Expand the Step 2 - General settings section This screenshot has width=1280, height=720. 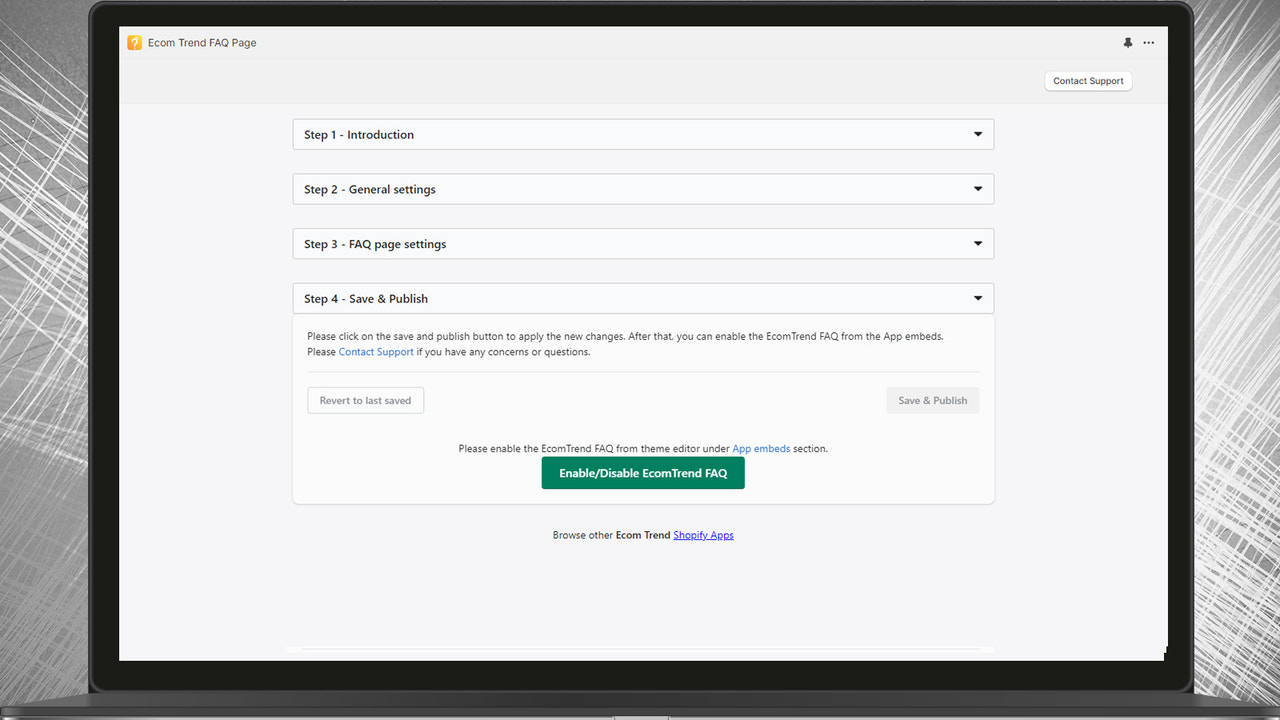[x=643, y=188]
